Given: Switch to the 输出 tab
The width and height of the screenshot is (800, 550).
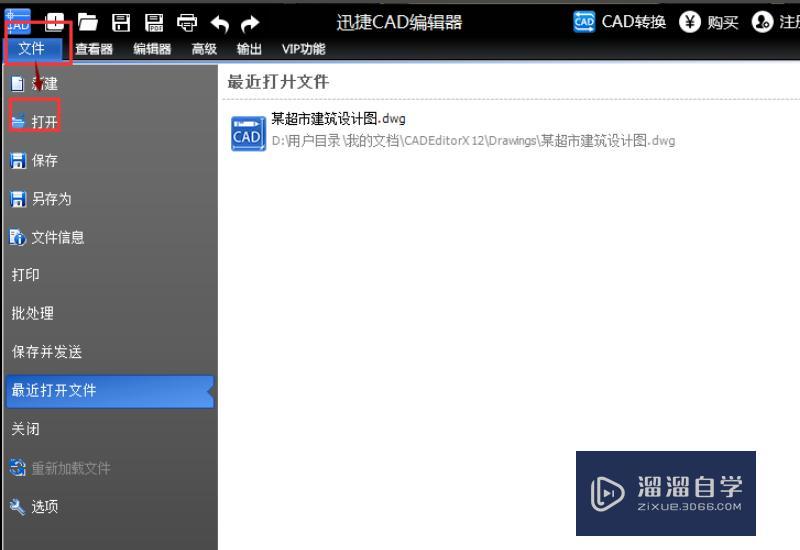Looking at the screenshot, I should 249,49.
